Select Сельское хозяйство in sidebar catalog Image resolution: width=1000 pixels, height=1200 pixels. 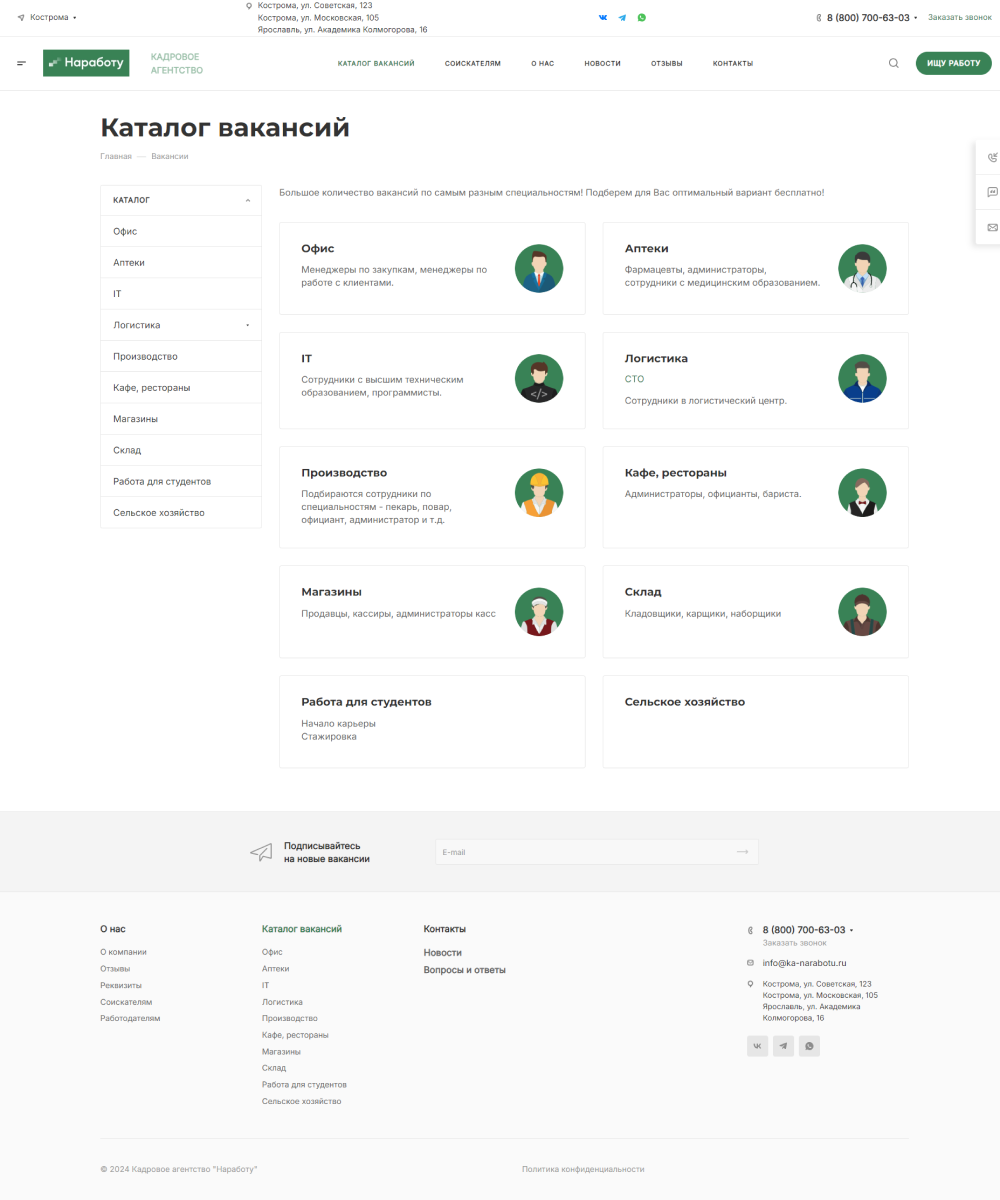(x=159, y=513)
